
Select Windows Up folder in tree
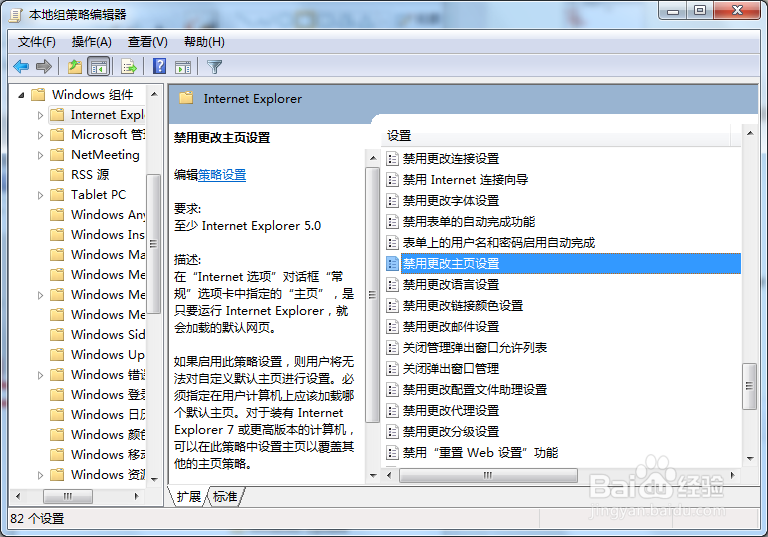tap(108, 355)
